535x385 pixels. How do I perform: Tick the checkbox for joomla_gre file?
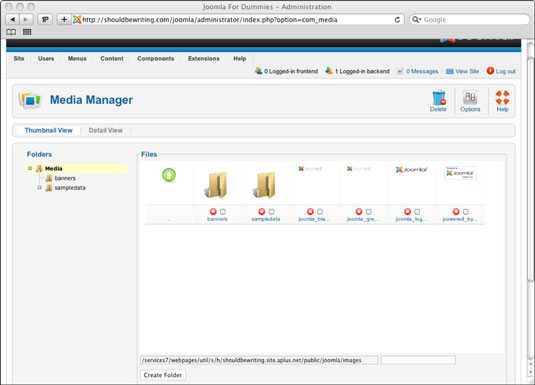(x=368, y=212)
